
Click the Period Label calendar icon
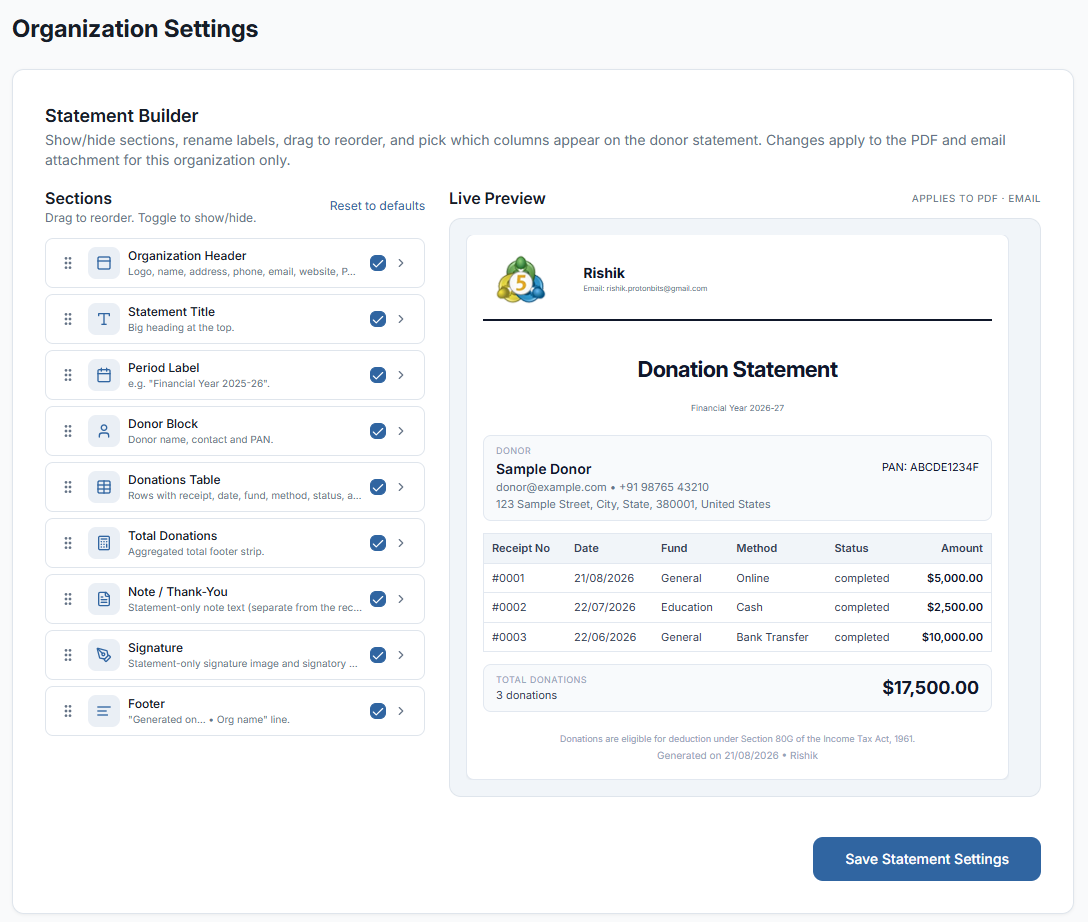[103, 375]
